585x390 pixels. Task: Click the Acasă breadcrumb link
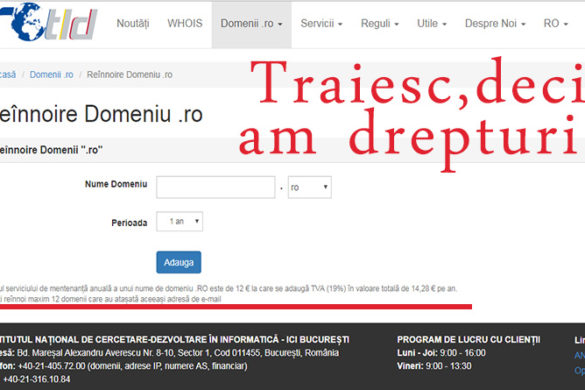(x=8, y=75)
